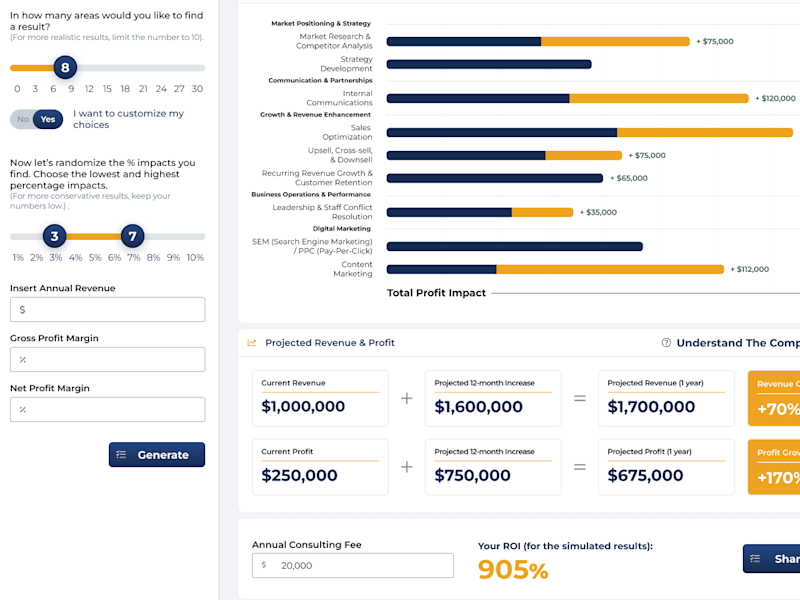
Task: Click the Projected Profit $675,000 card
Action: point(666,467)
